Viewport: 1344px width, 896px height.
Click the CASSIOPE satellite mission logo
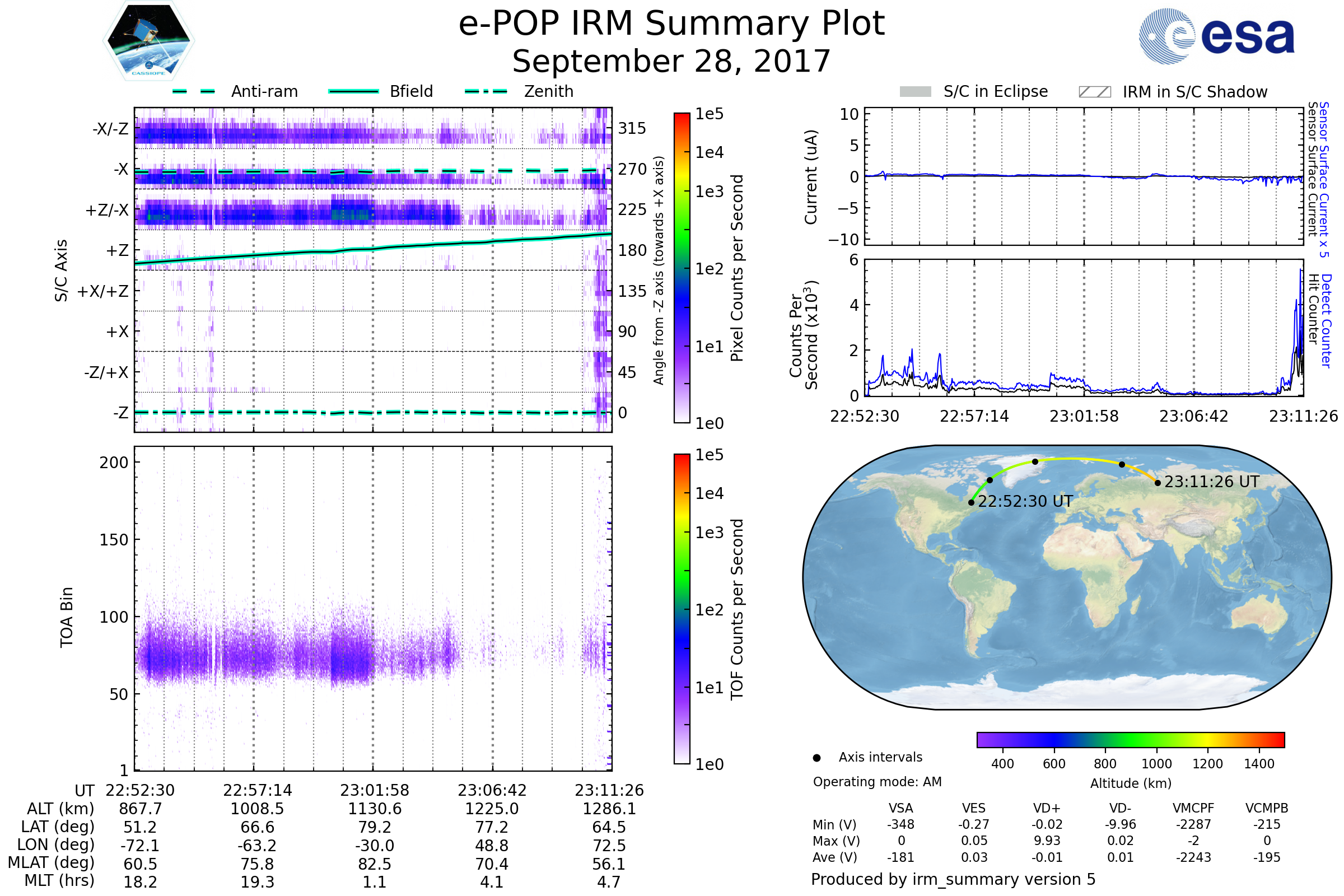coord(148,41)
